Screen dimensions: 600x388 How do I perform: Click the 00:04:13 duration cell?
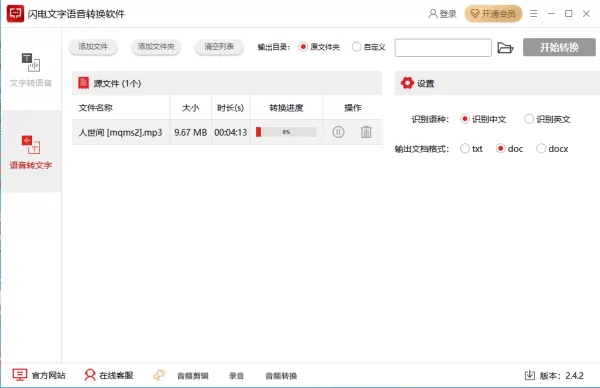(x=230, y=132)
